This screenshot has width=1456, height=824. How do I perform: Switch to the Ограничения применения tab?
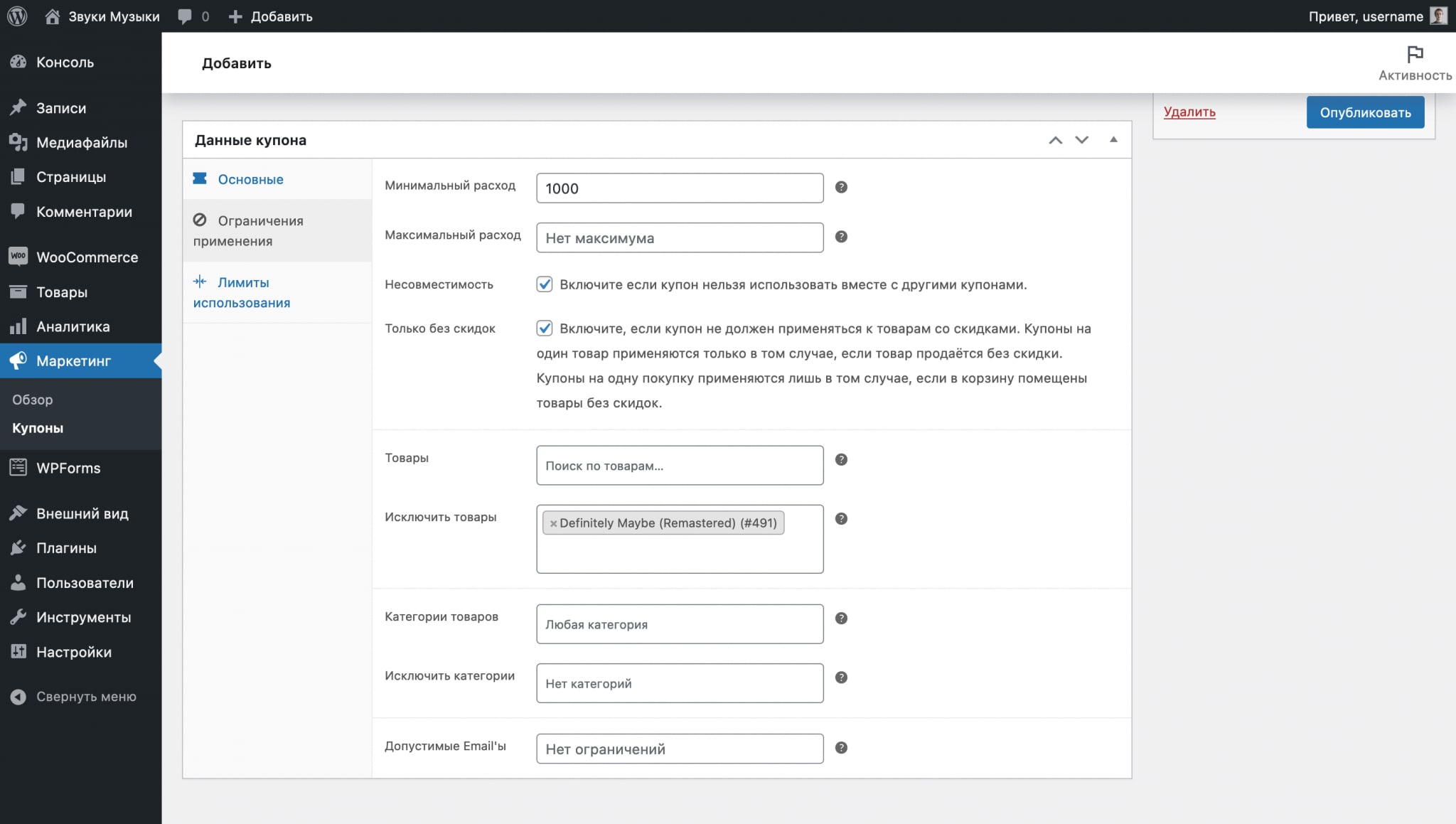tap(277, 231)
